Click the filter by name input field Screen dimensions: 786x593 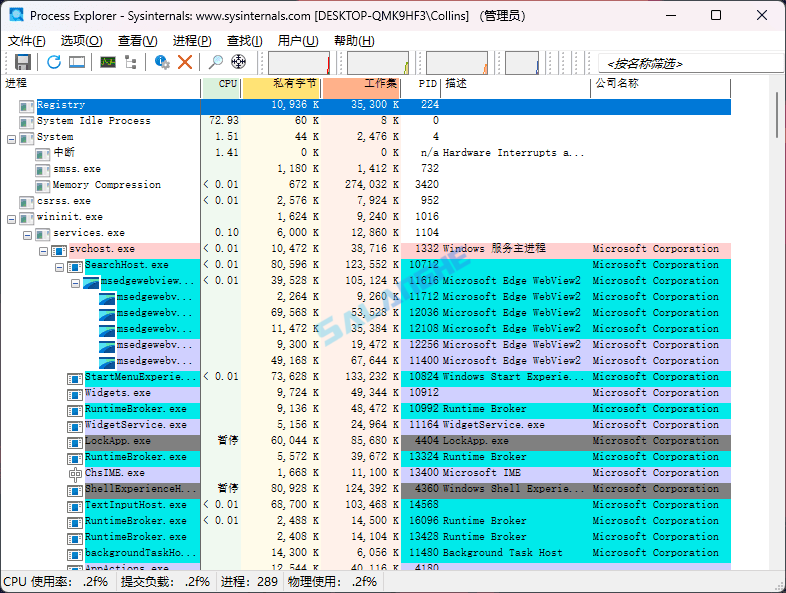[x=692, y=64]
